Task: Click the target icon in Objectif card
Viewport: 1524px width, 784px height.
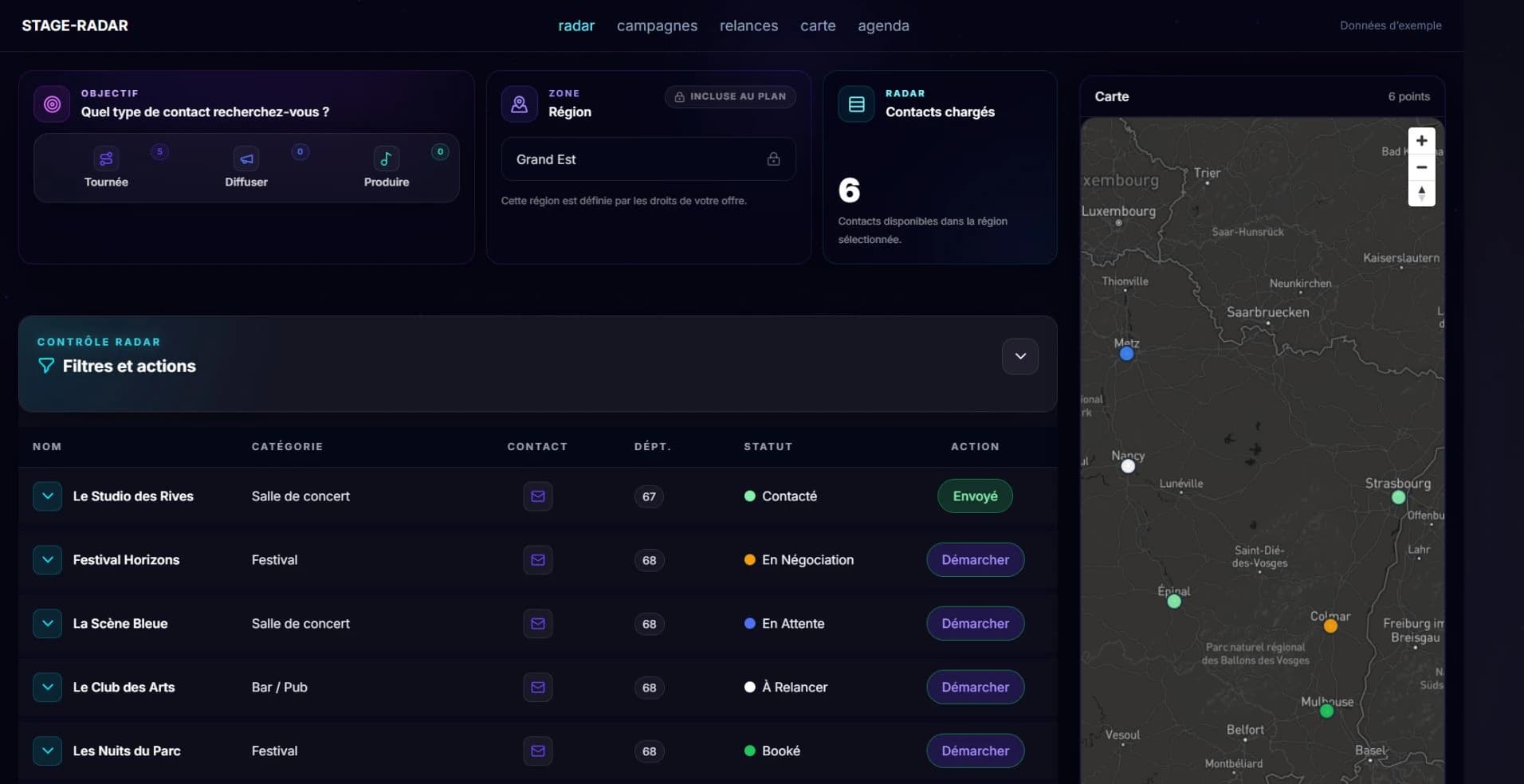Action: (52, 104)
